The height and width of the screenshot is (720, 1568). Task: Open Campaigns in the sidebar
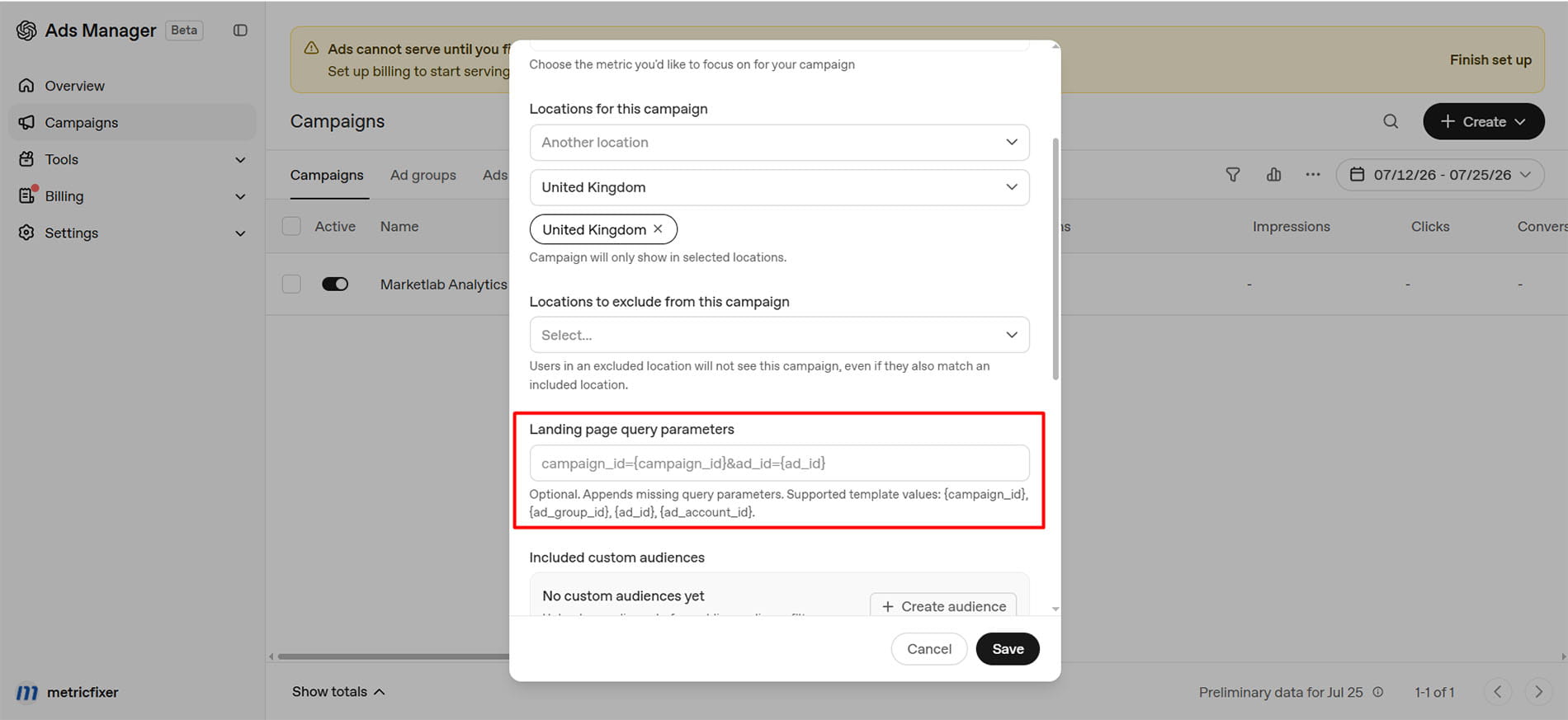tap(132, 122)
